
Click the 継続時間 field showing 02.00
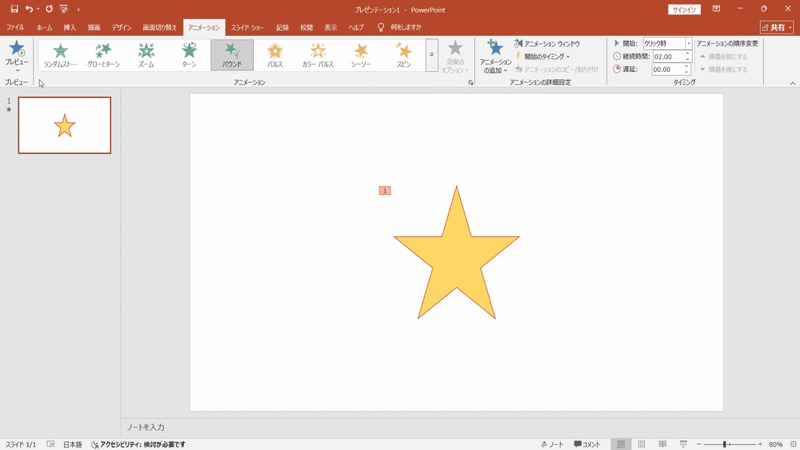[x=667, y=57]
